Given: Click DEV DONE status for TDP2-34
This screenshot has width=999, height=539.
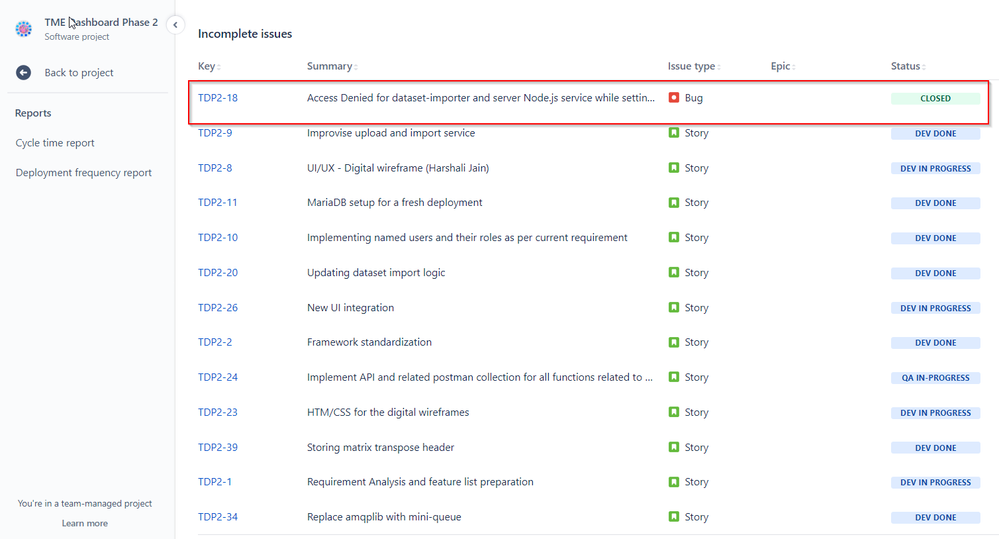Looking at the screenshot, I should click(935, 517).
